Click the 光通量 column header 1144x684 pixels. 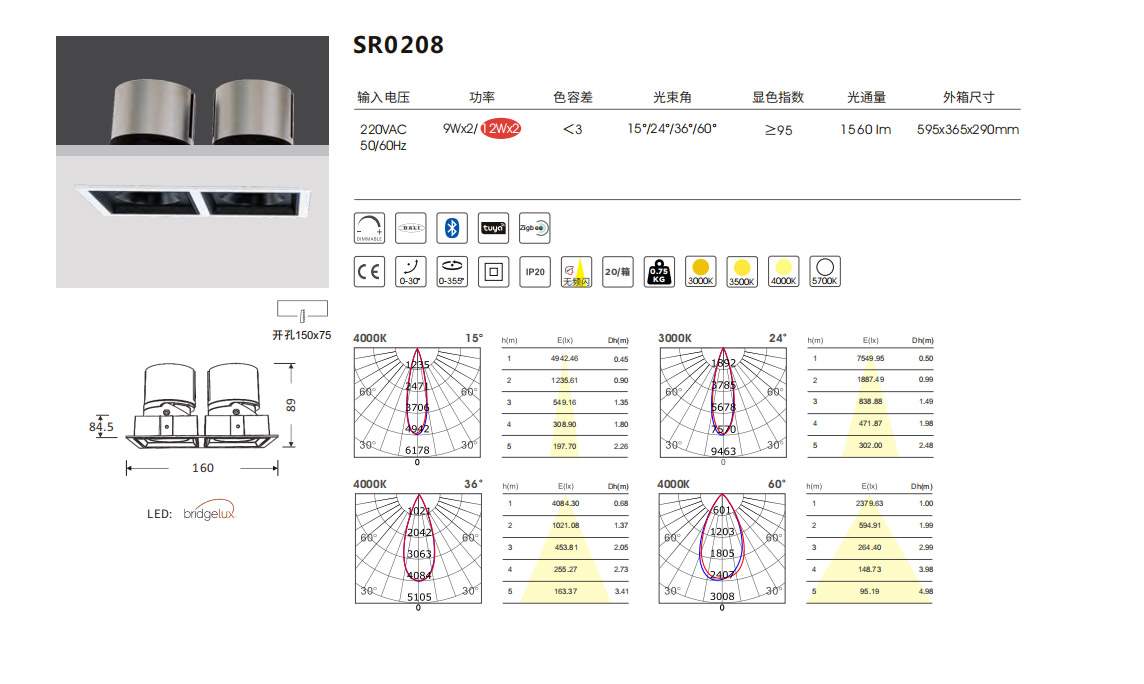click(x=867, y=97)
